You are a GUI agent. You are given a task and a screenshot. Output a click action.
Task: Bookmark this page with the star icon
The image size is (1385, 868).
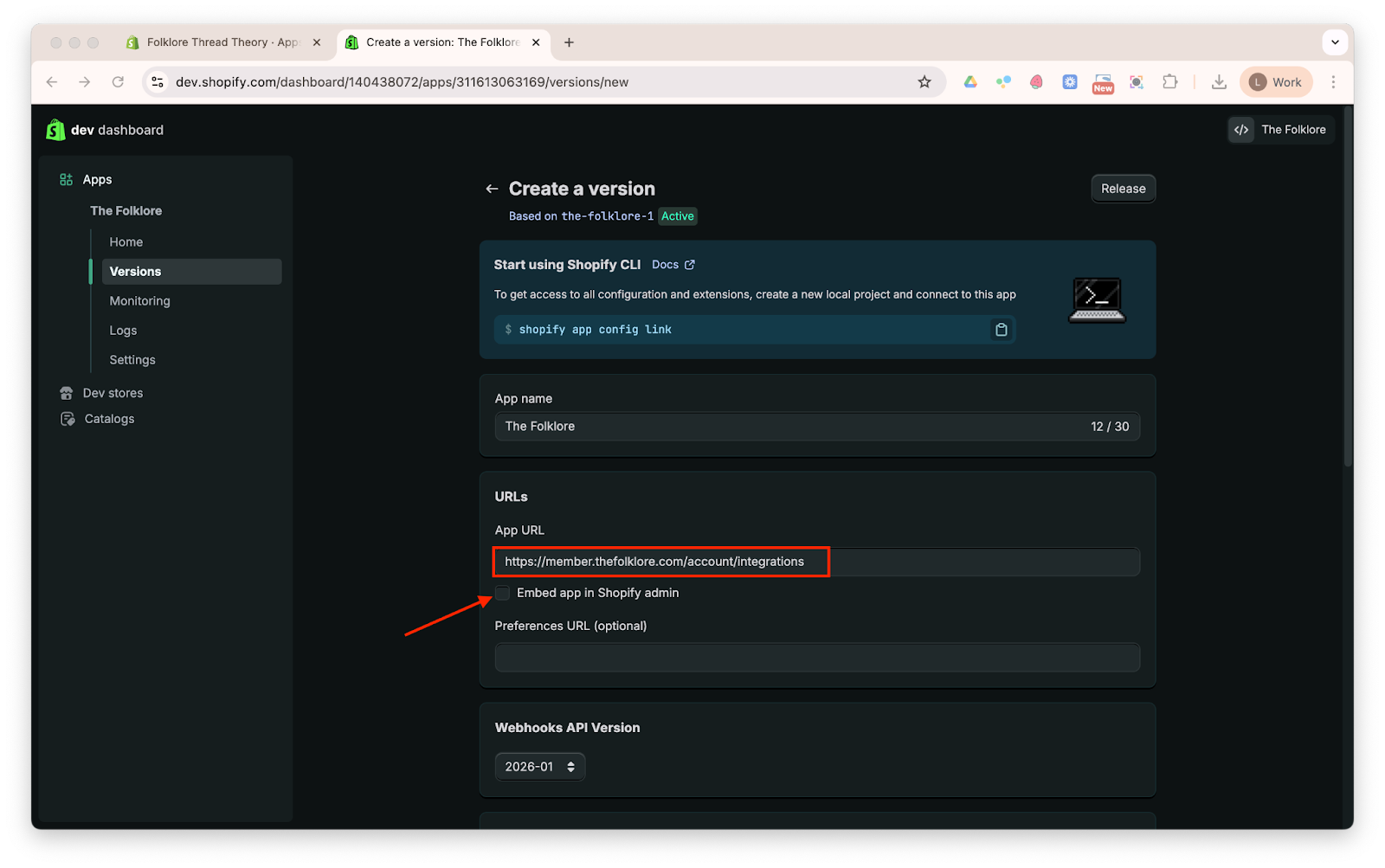924,82
